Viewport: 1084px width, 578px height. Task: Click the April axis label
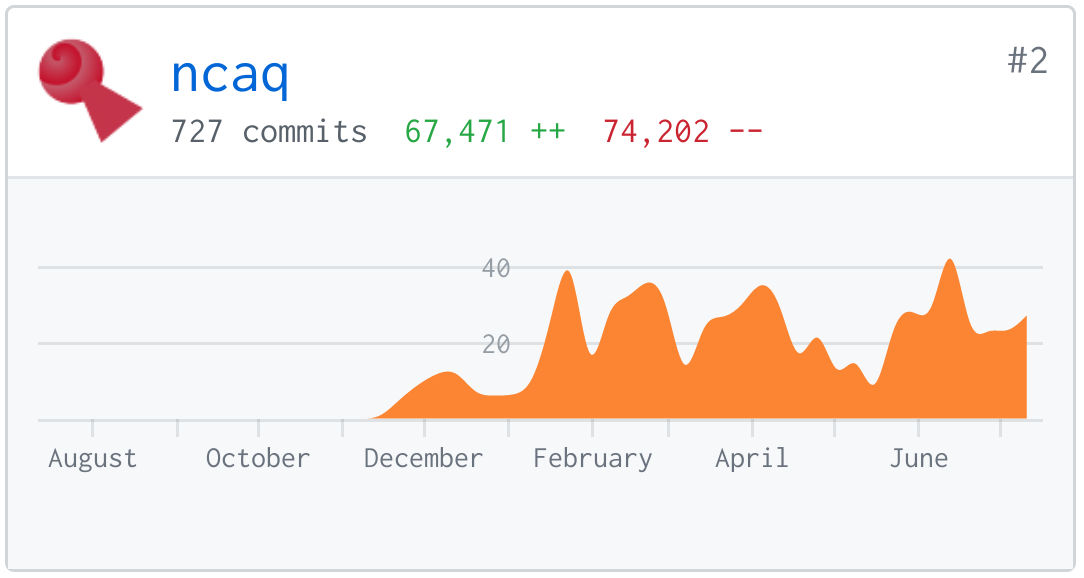pyautogui.click(x=752, y=458)
